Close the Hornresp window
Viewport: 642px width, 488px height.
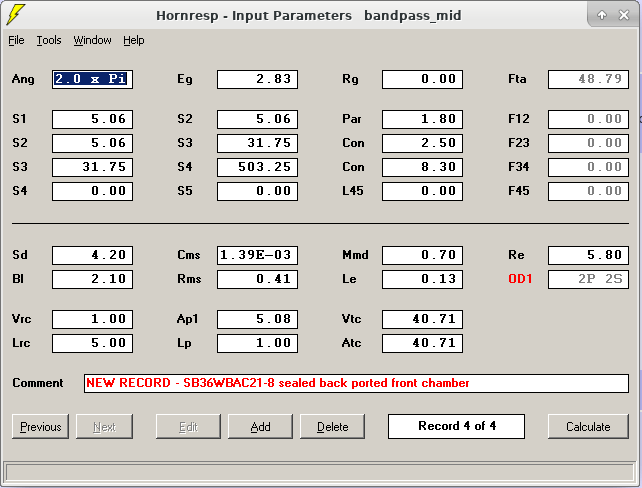tap(624, 15)
